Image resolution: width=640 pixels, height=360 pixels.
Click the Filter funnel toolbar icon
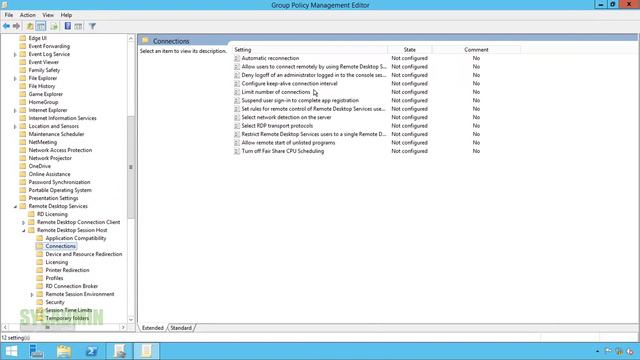coord(92,26)
